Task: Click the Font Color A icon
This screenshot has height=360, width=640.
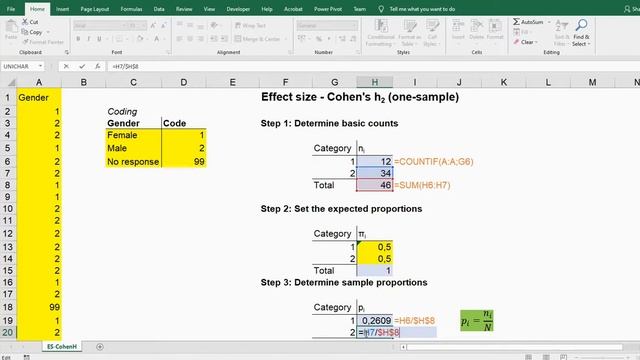Action: pyautogui.click(x=157, y=39)
